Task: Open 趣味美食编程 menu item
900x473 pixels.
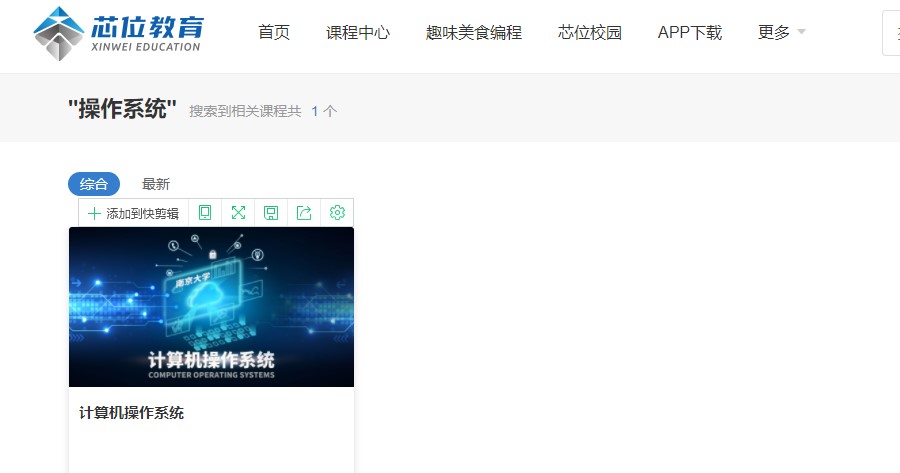Action: pyautogui.click(x=474, y=32)
